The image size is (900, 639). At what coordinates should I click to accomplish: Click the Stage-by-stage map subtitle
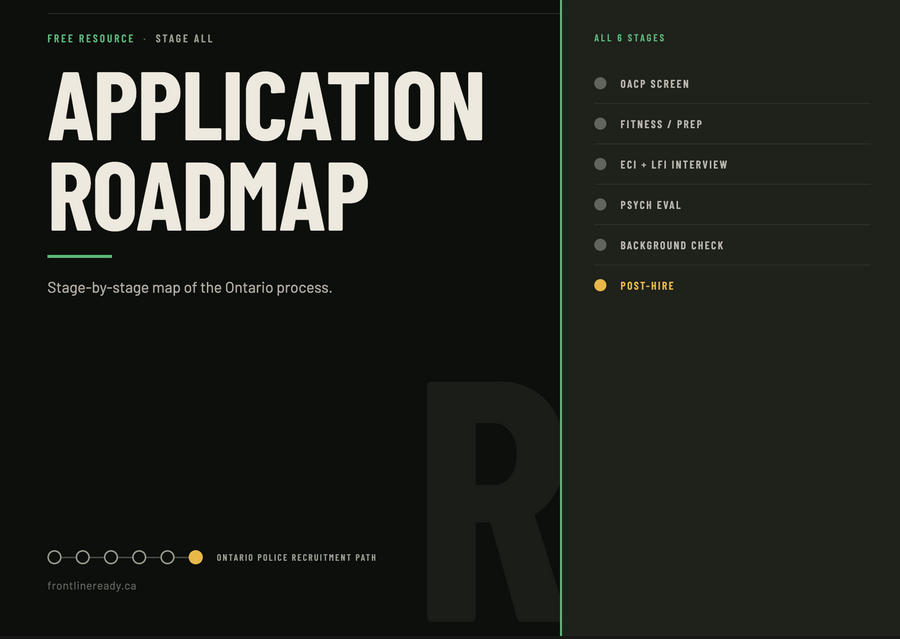click(189, 287)
